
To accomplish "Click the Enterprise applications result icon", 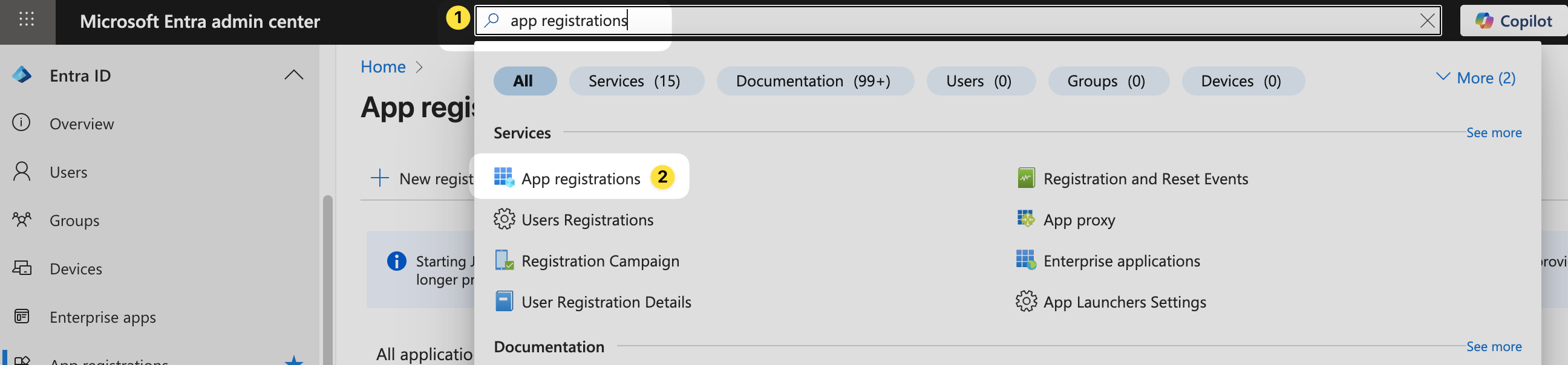I will 1025,260.
